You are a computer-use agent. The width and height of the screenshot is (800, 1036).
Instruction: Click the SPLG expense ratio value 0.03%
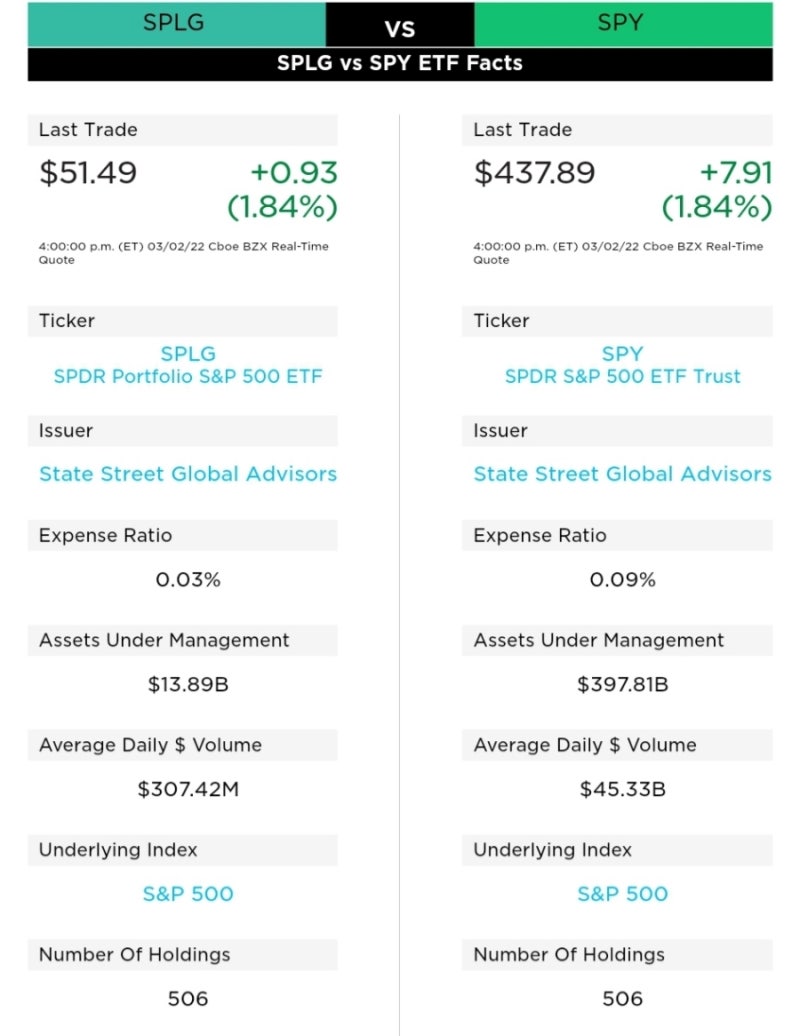click(188, 580)
